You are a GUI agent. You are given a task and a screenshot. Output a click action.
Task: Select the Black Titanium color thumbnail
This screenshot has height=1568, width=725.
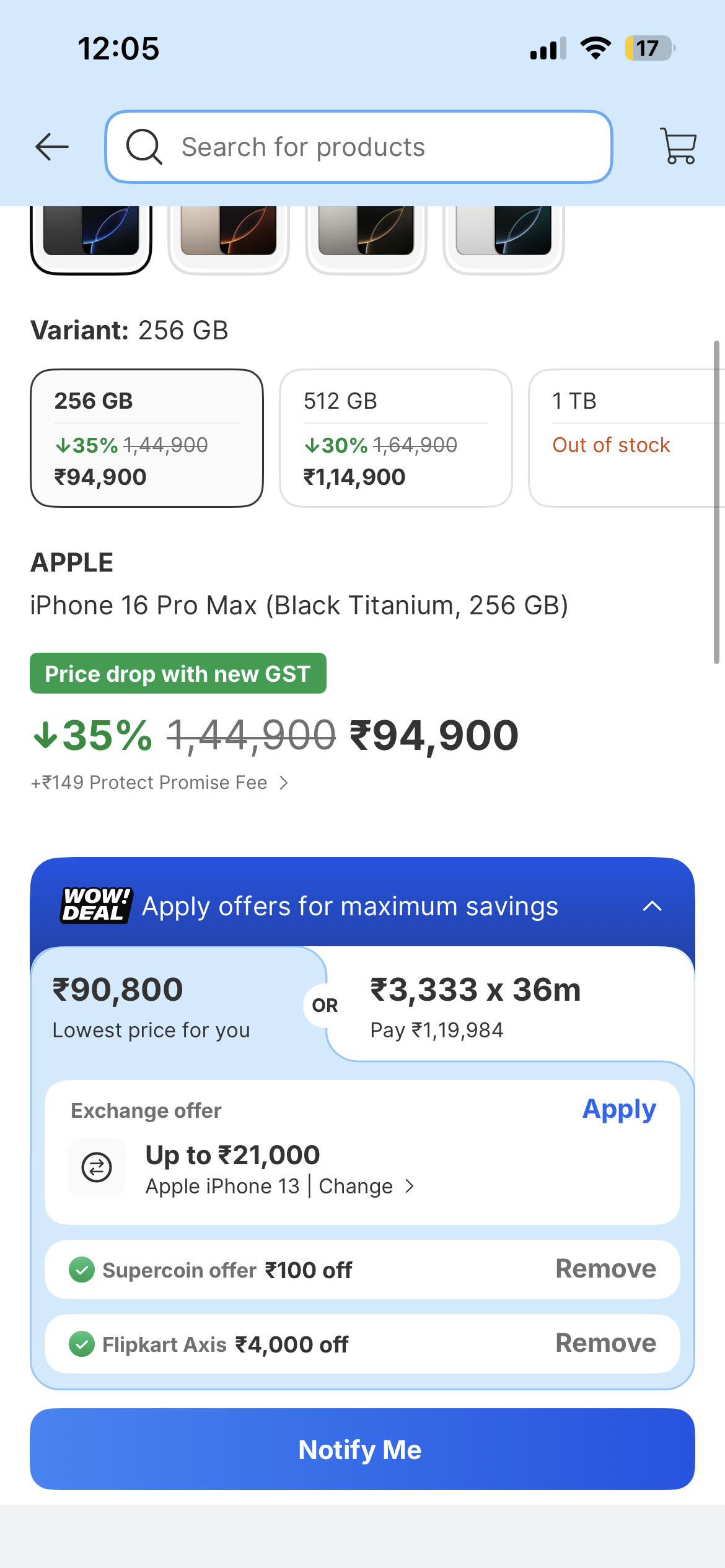[91, 238]
